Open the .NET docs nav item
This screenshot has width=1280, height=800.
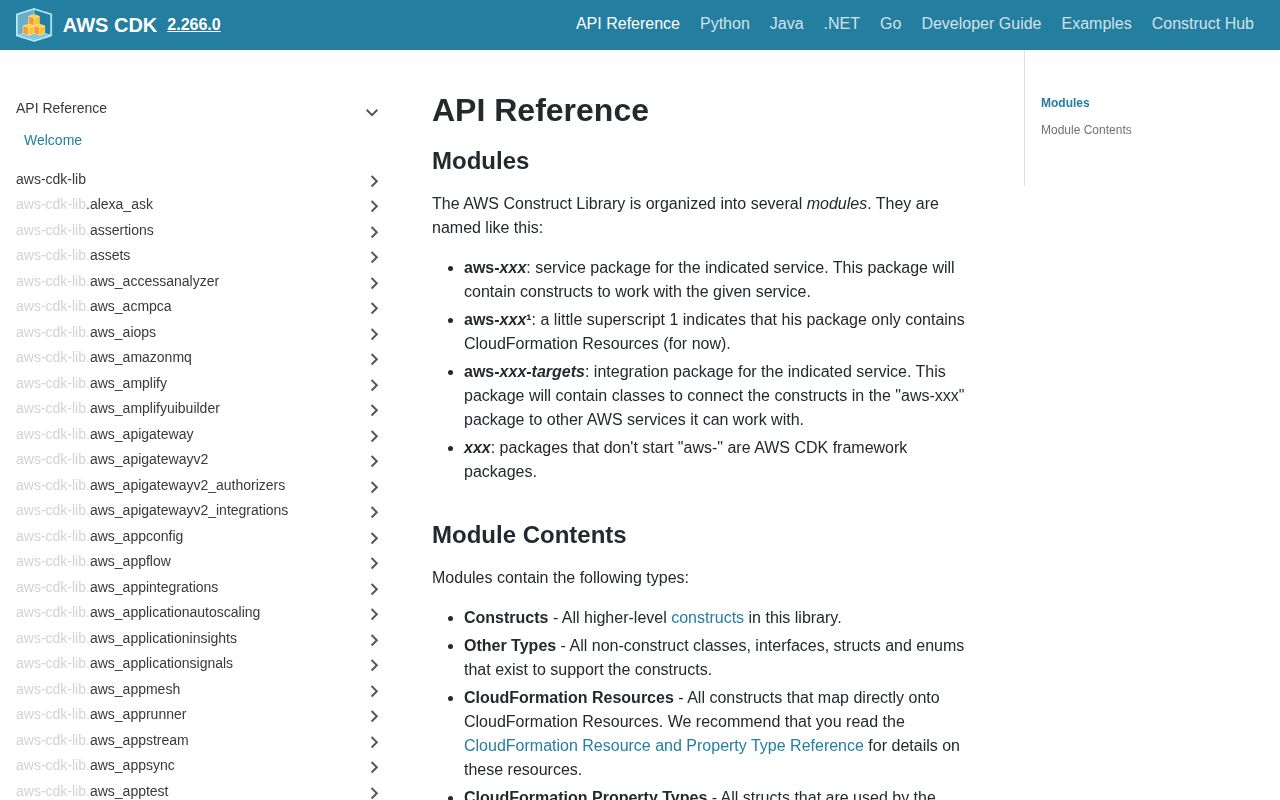(842, 24)
